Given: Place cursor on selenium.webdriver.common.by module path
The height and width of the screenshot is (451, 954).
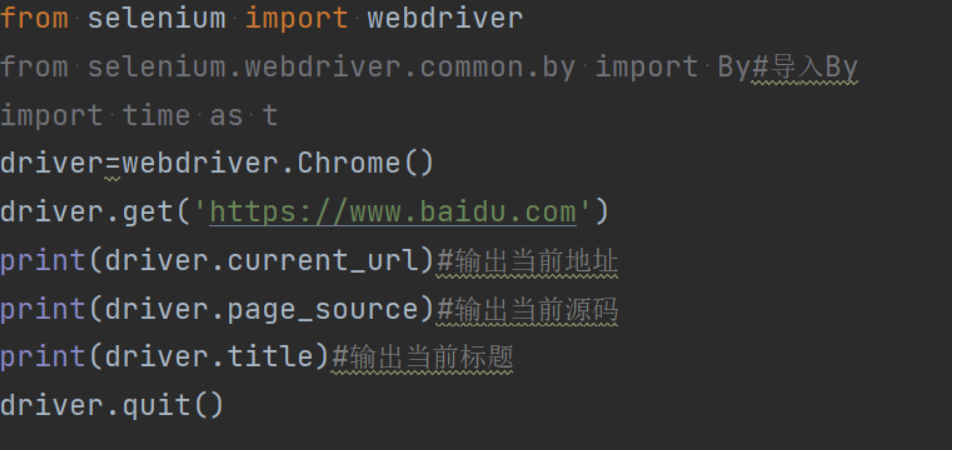Looking at the screenshot, I should pos(331,67).
